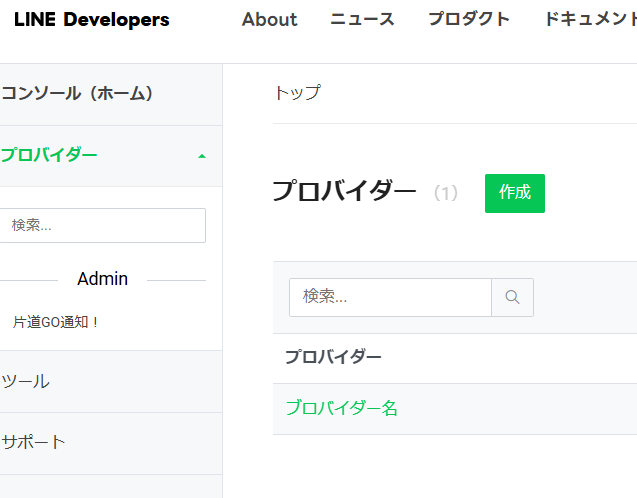Viewport: 637px width, 498px height.
Task: Open 片道GO通知! provider in sidebar
Action: pos(55,322)
